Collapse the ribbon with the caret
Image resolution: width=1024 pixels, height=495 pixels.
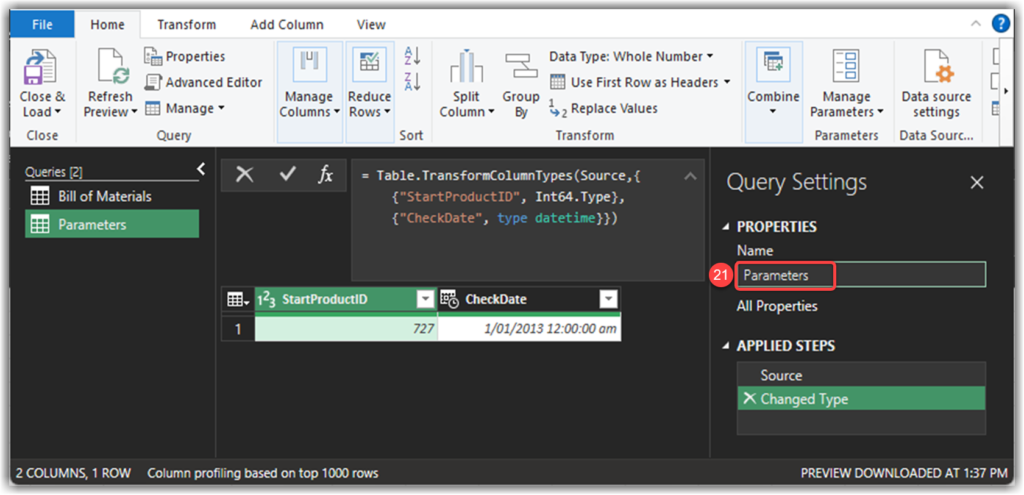[976, 24]
